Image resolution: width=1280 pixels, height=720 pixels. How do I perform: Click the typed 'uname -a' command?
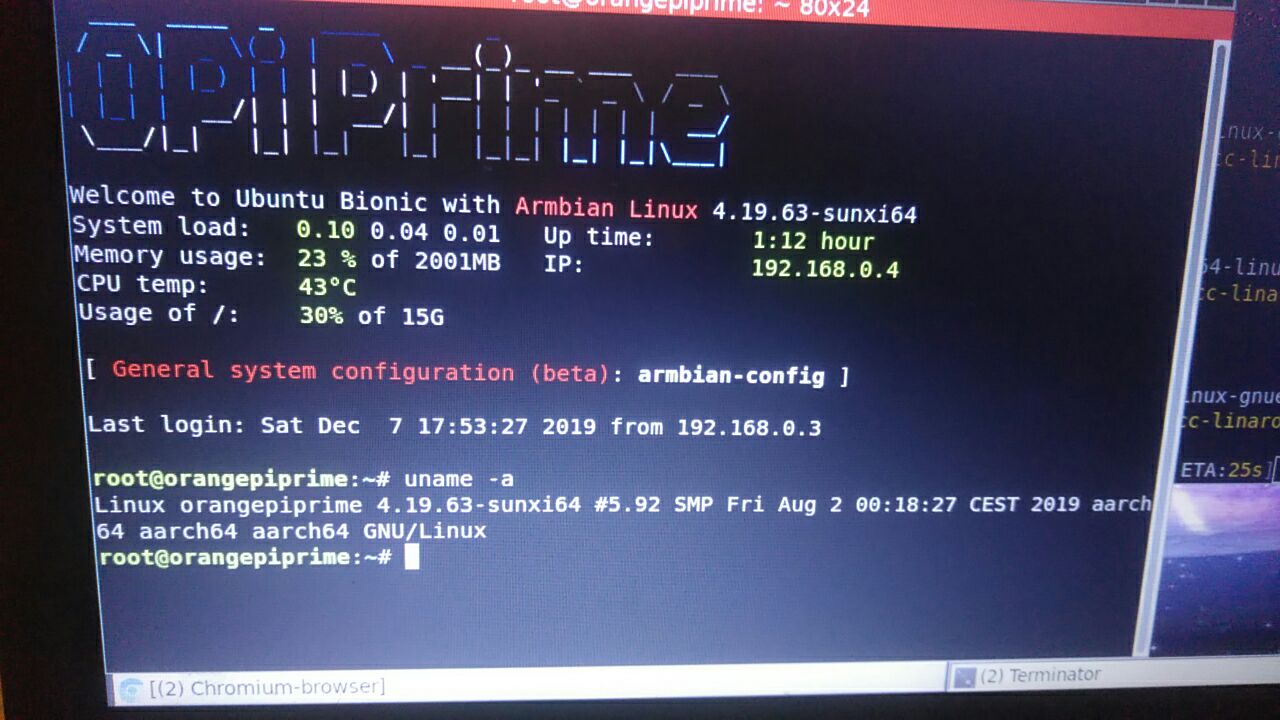(458, 478)
